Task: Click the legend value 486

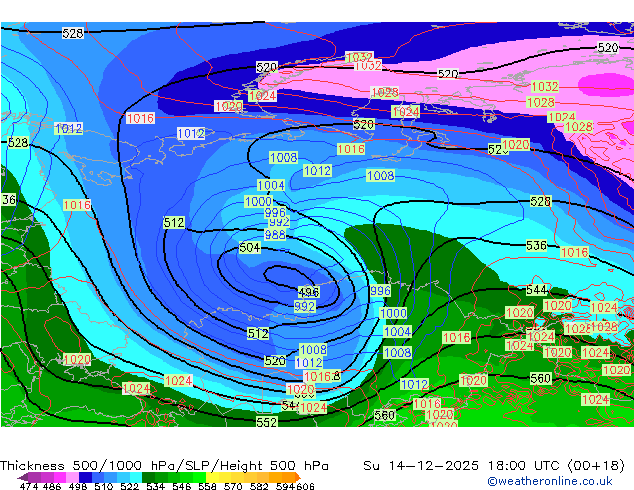Action: tap(52, 486)
